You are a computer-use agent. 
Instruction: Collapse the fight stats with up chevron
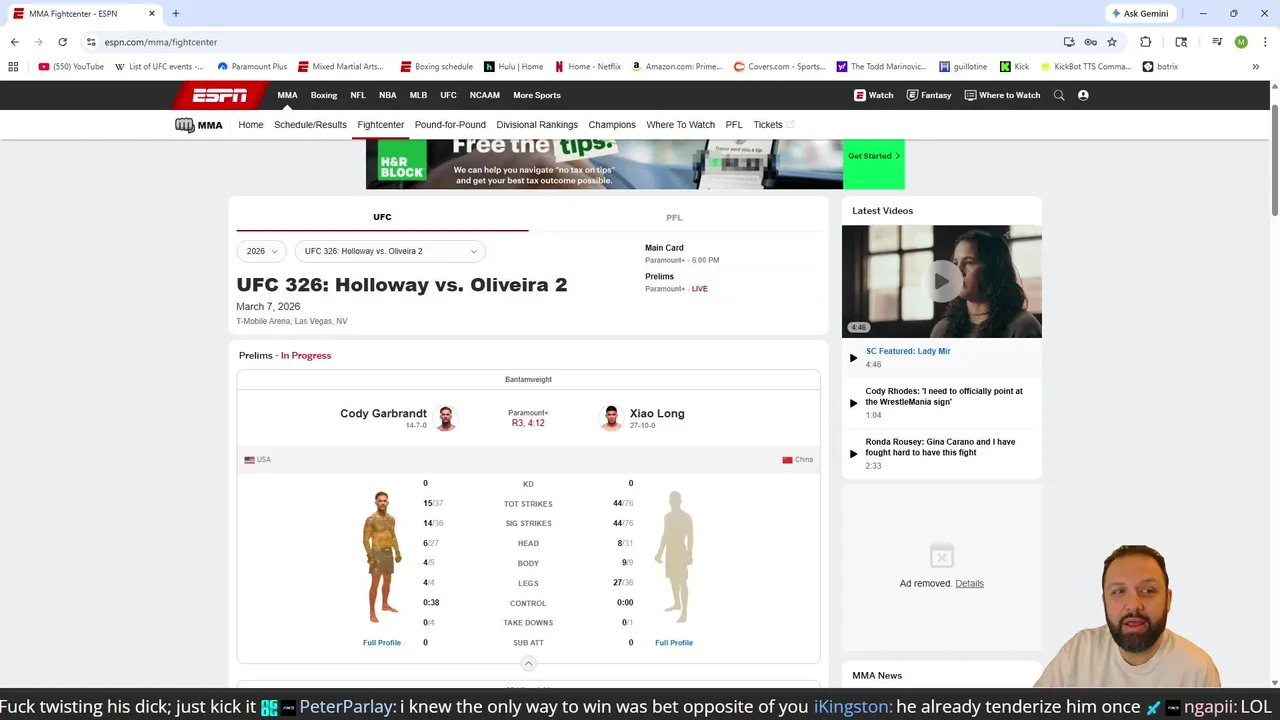(x=528, y=663)
